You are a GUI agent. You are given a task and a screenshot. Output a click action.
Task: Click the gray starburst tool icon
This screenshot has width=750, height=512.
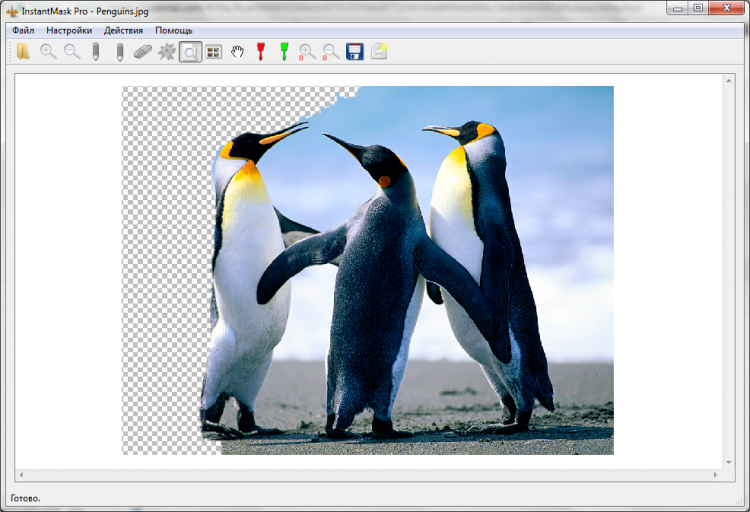pyautogui.click(x=166, y=52)
